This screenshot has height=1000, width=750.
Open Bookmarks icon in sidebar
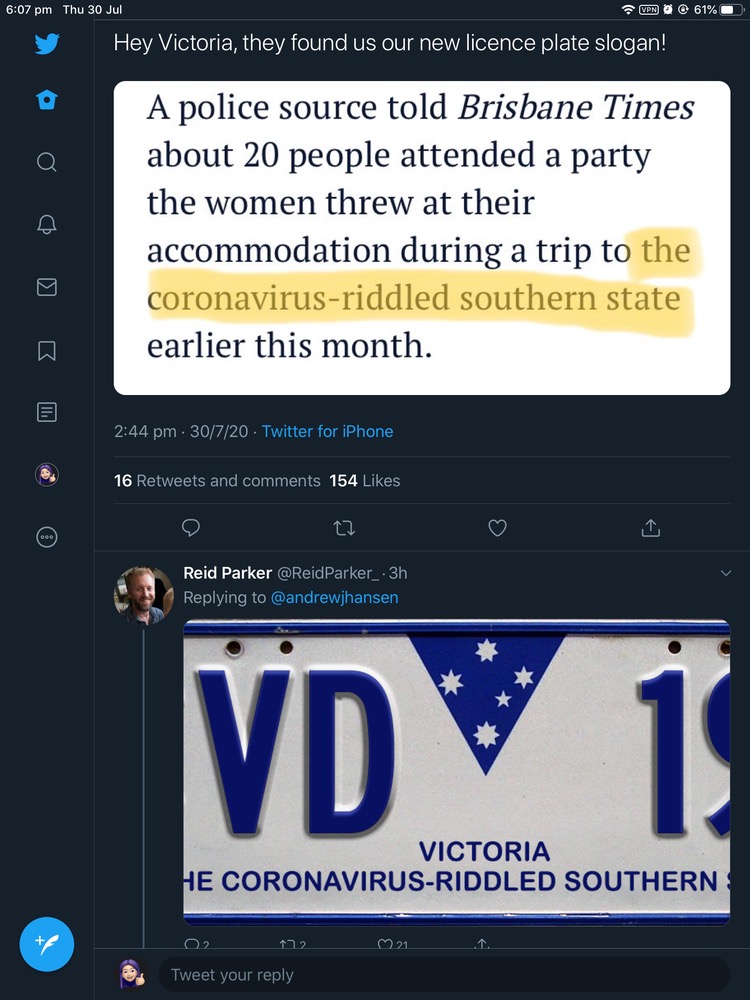46,350
